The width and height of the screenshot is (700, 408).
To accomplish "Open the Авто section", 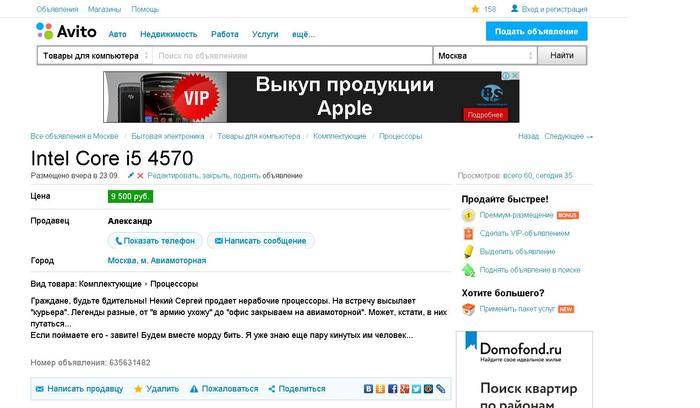I will click(x=117, y=34).
